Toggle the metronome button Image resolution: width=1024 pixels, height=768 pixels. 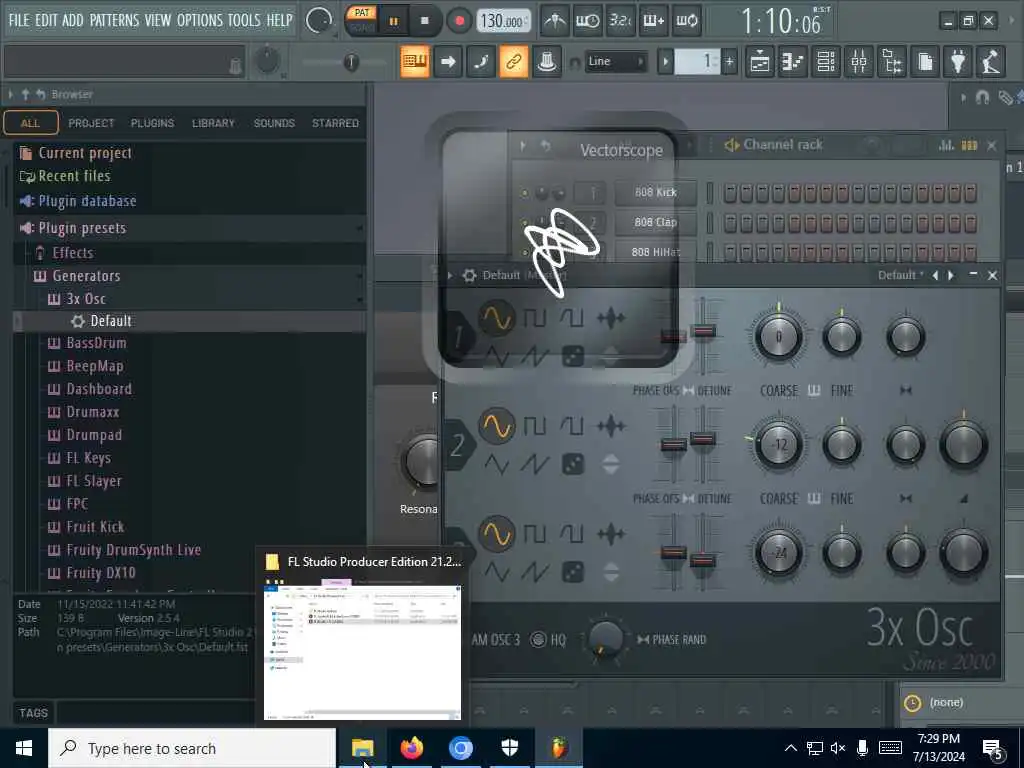coord(555,21)
